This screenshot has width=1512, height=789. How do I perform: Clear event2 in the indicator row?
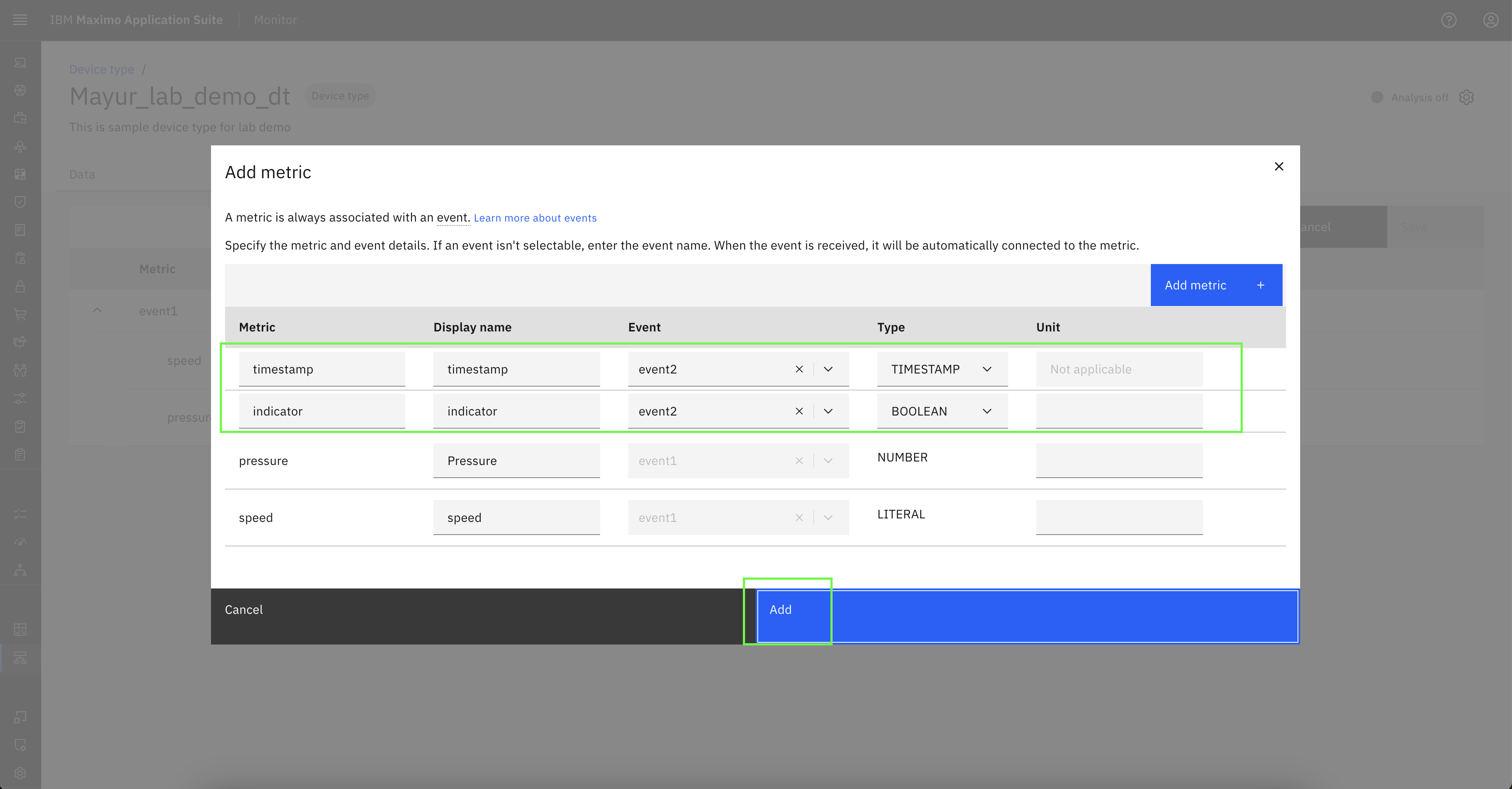[799, 412]
